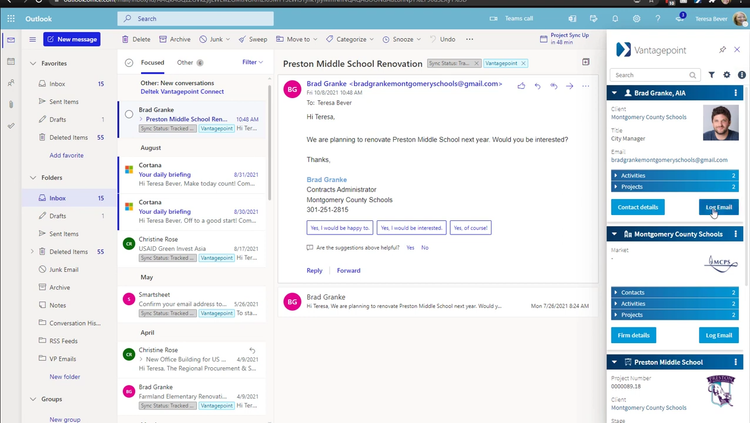This screenshot has height=423, width=750.
Task: Open the People icon in left rail
Action: 11,83
